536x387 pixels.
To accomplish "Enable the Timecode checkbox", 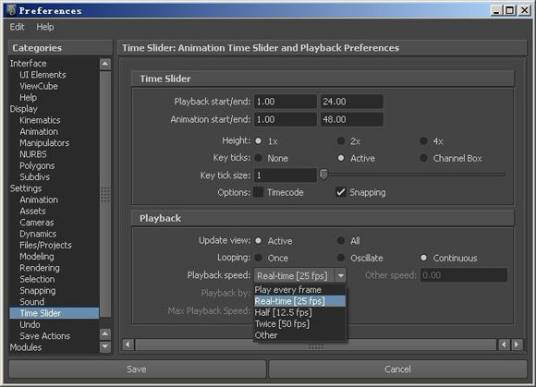I will [x=259, y=192].
